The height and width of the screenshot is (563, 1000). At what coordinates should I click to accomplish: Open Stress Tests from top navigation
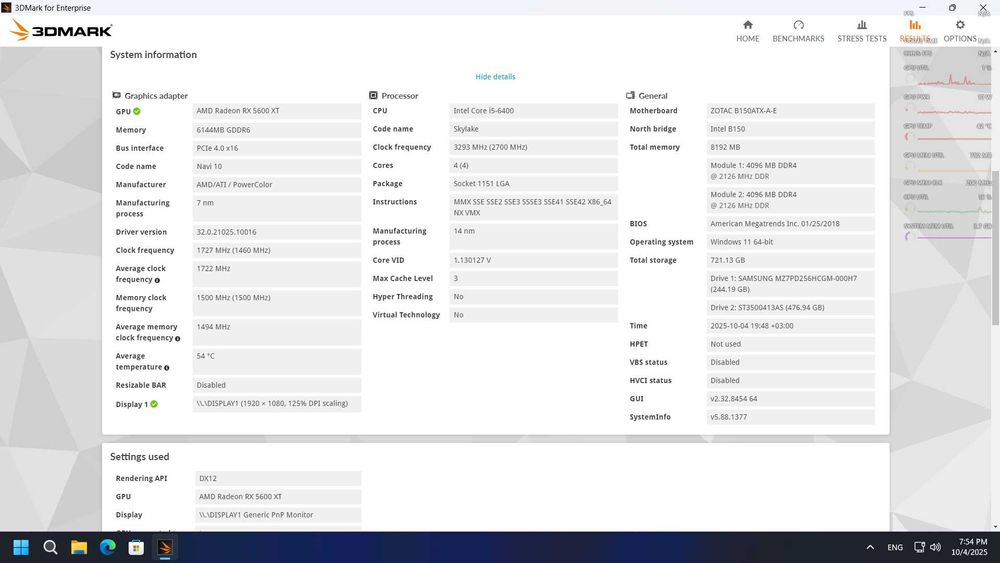point(861,25)
